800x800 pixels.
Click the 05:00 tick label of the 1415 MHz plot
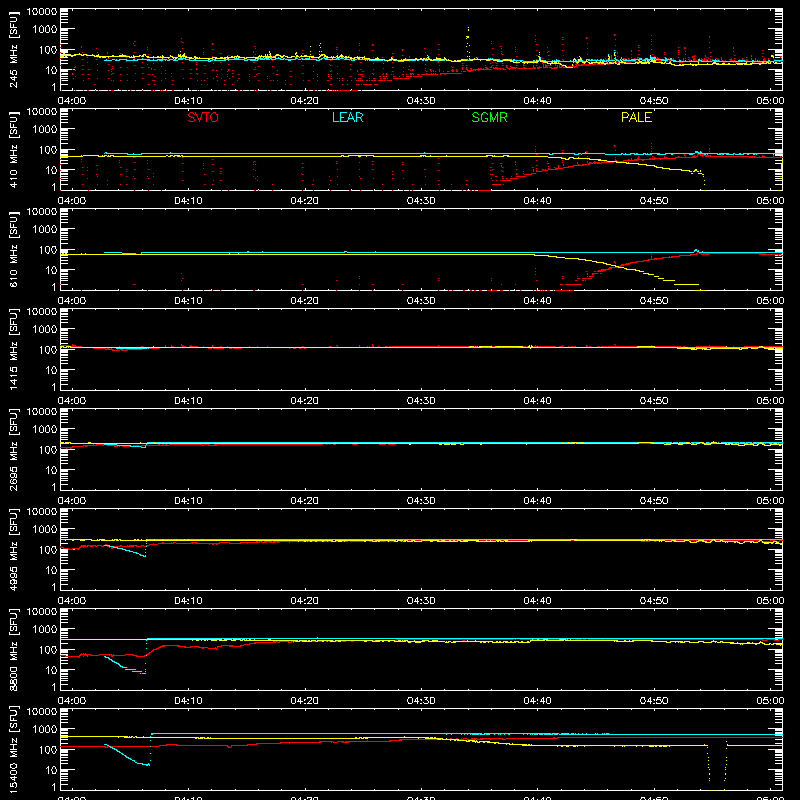pos(770,401)
